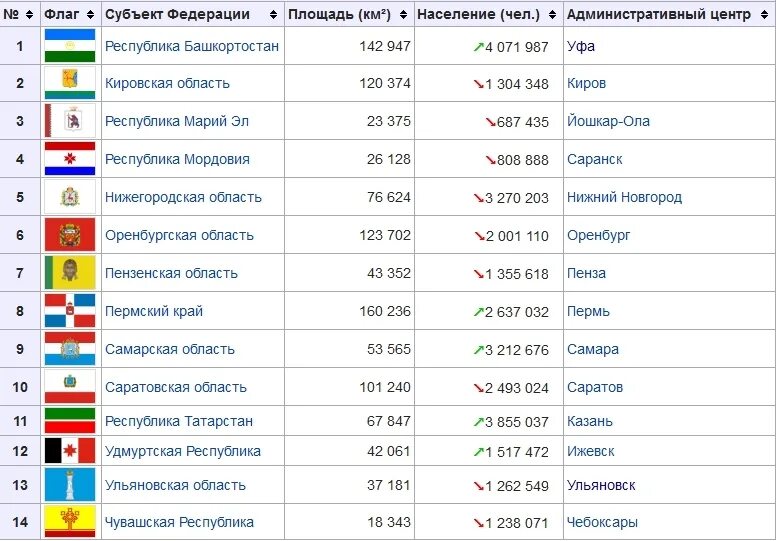Screen dimensions: 776x541
Task: Sort by Площадь (км²) column arrows
Action: point(403,14)
